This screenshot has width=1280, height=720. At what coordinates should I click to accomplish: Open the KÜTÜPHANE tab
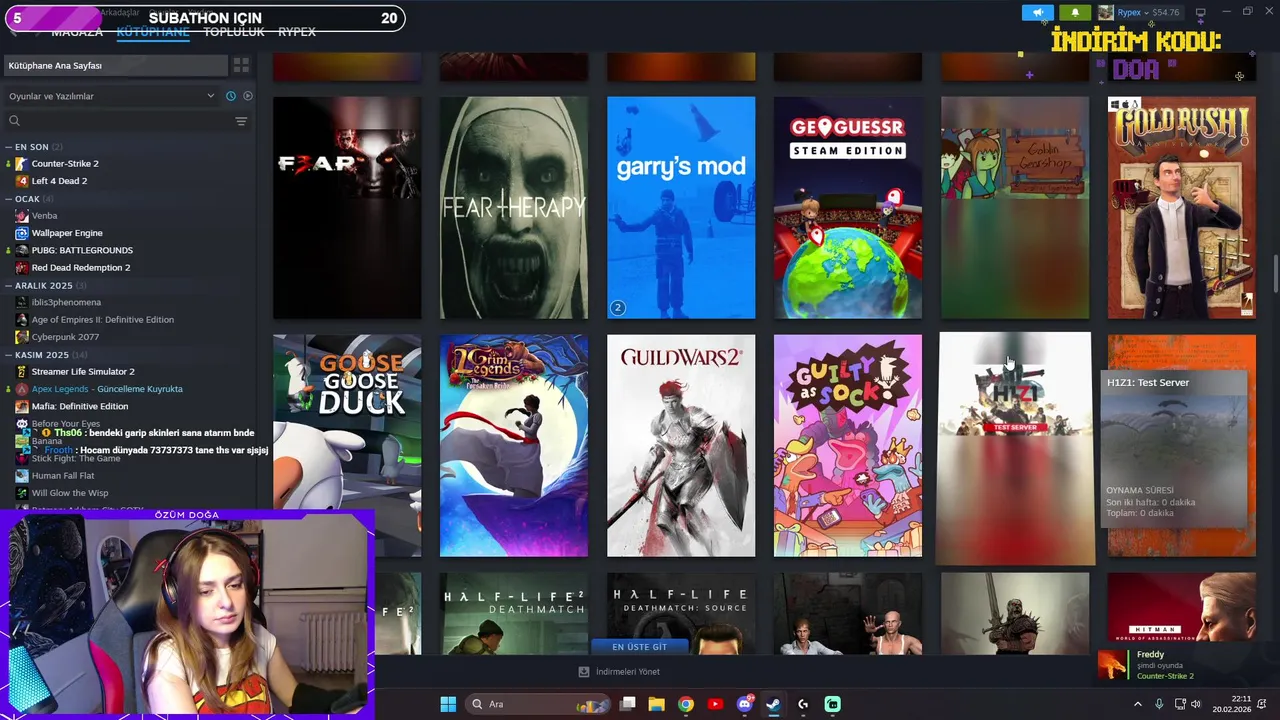(152, 32)
